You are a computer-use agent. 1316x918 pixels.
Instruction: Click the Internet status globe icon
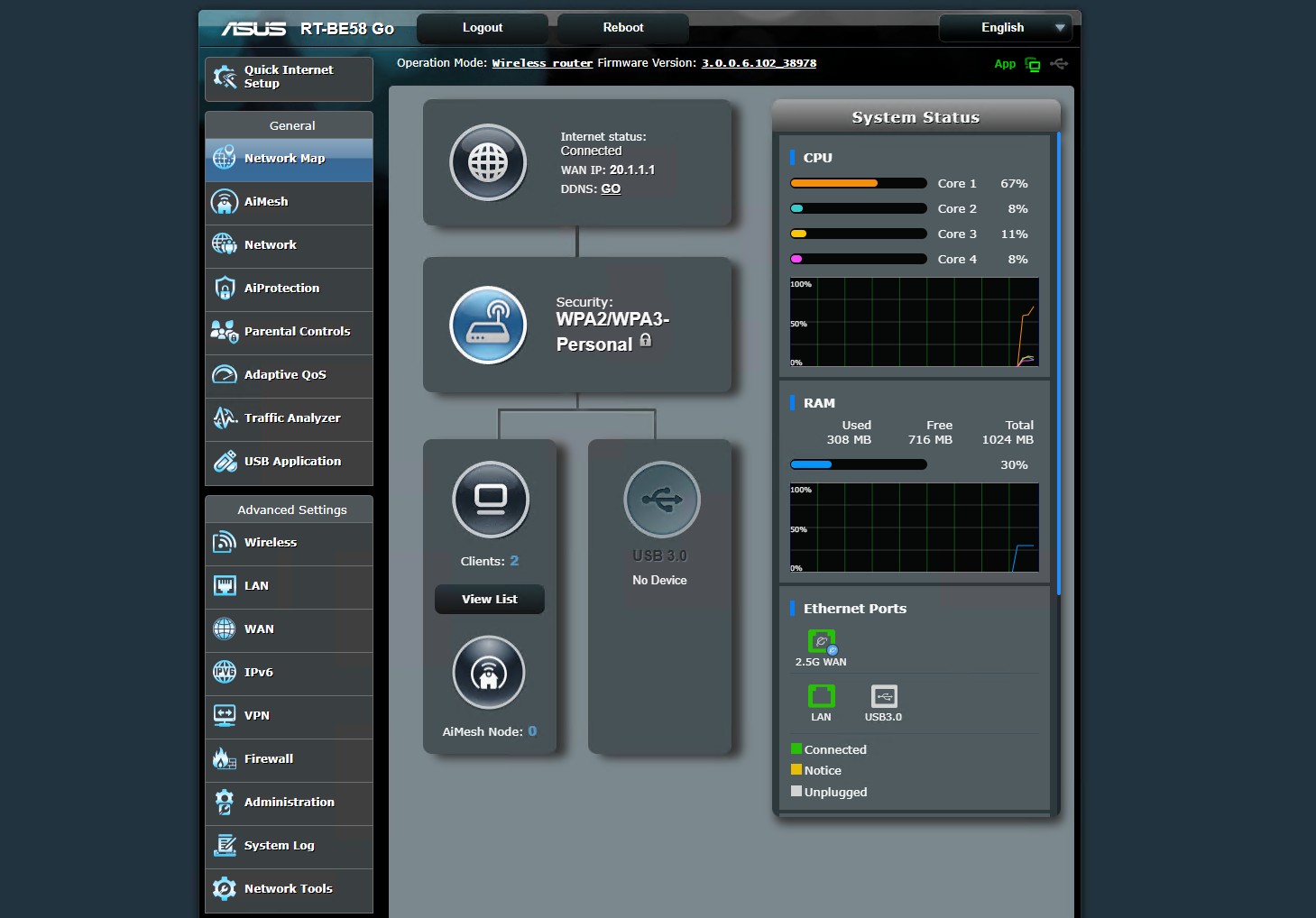[488, 163]
